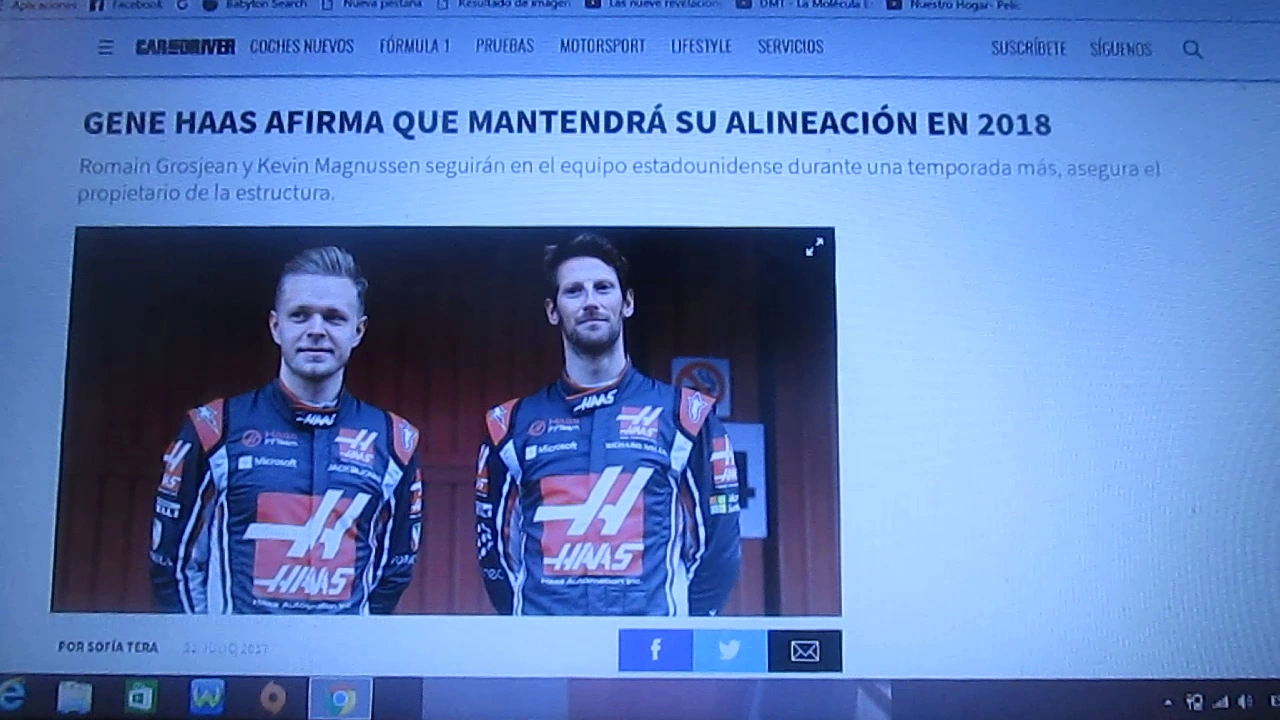Open File Explorer from the taskbar
The height and width of the screenshot is (720, 1280).
[x=75, y=697]
